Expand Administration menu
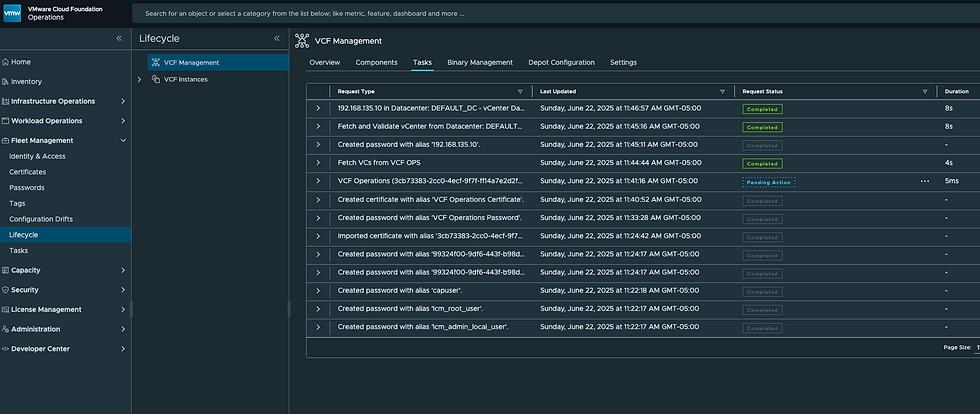The width and height of the screenshot is (980, 414). 122,329
